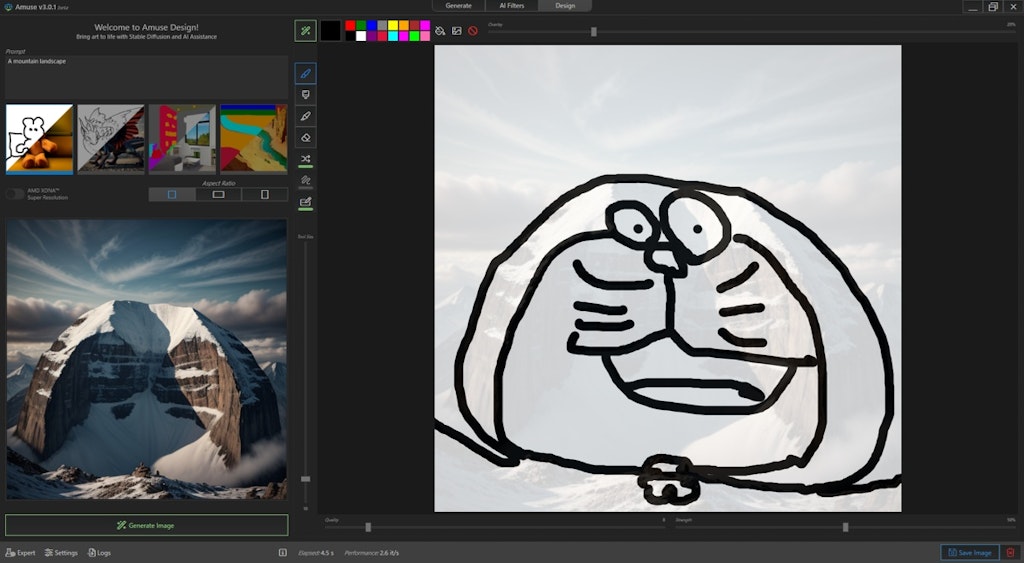Viewport: 1024px width, 563px height.
Task: Open Settings in the bottom bar
Action: pos(61,552)
